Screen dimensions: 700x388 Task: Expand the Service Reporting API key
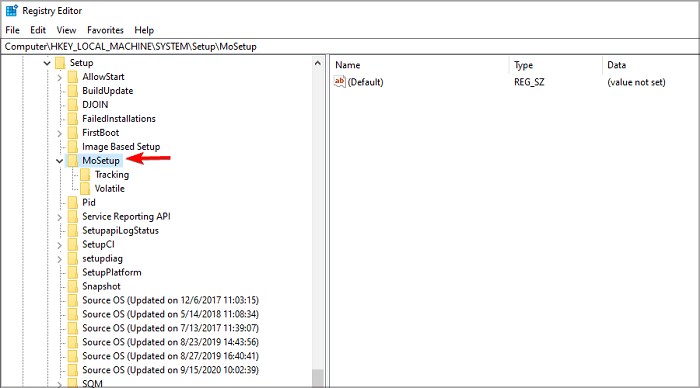(x=59, y=217)
